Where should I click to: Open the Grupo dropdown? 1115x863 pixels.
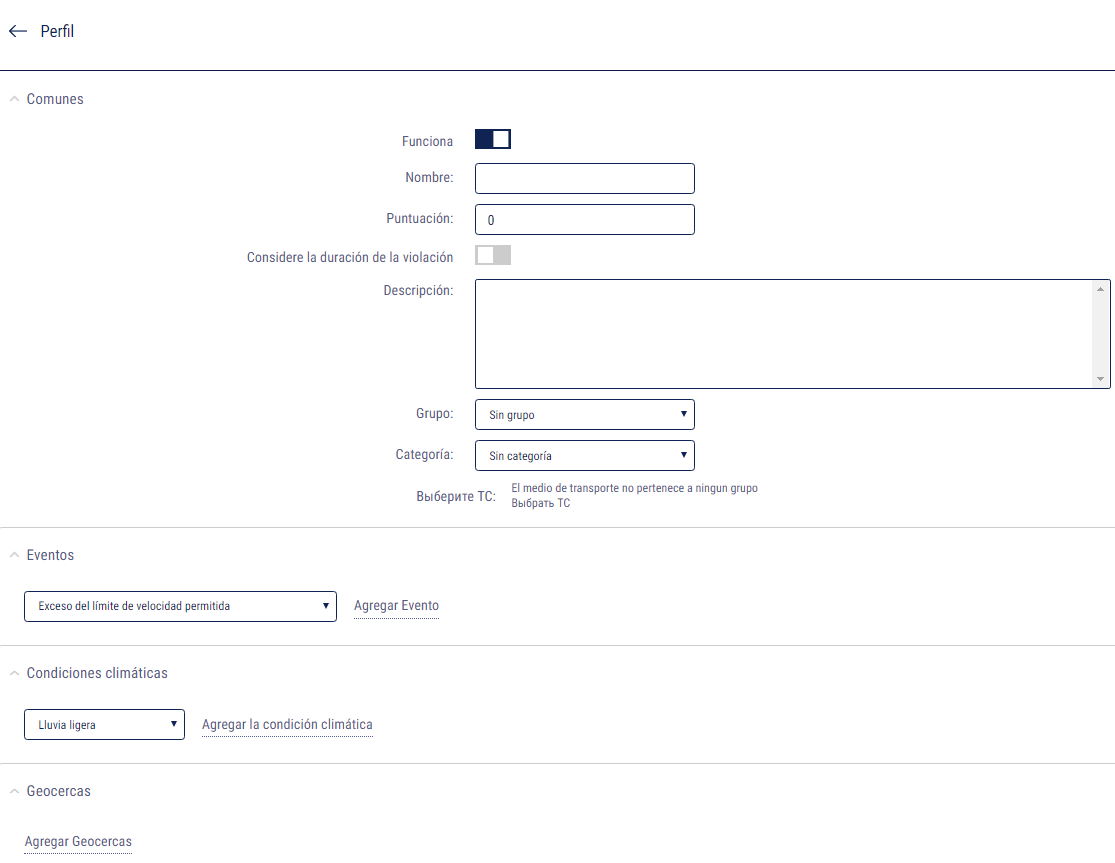click(584, 414)
